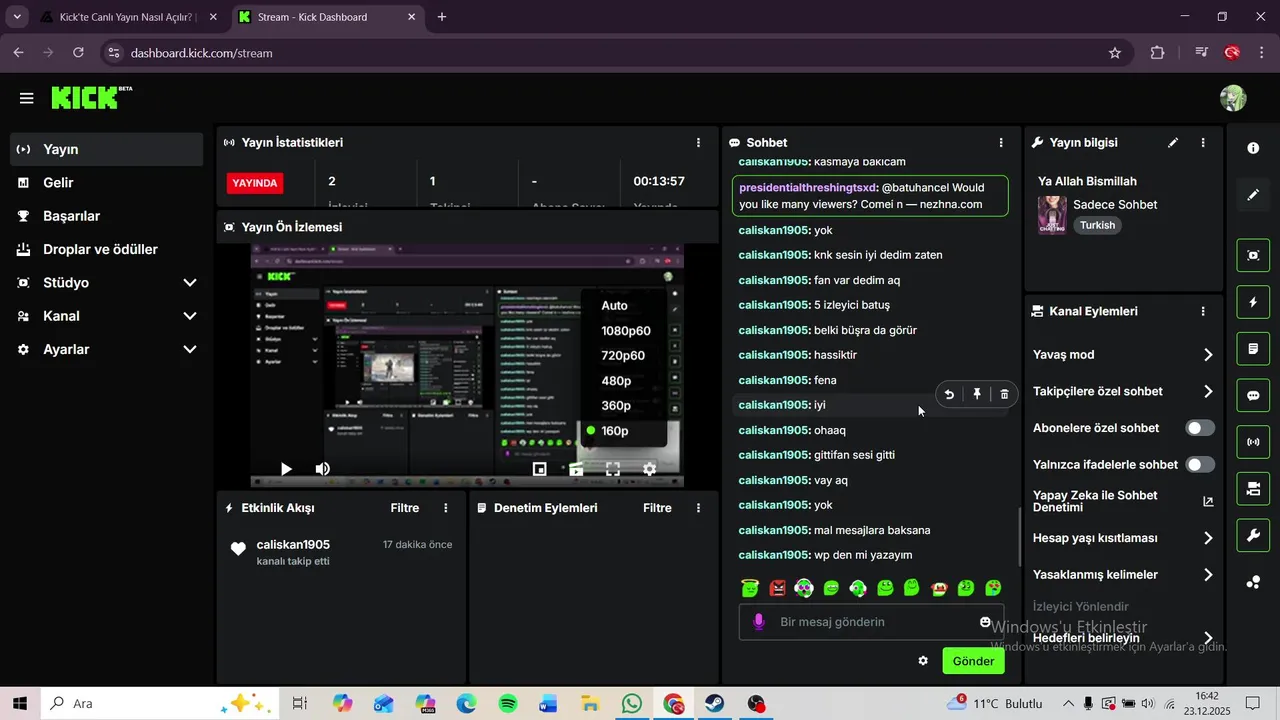Open Yavaş mod settings
Viewport: 1280px width, 720px height.
tap(1123, 355)
